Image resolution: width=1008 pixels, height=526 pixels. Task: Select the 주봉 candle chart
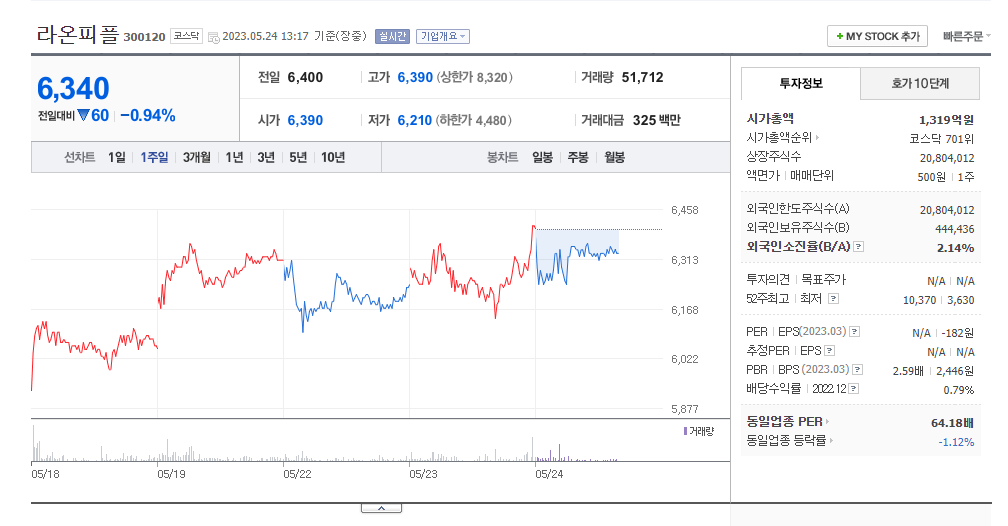[578, 158]
